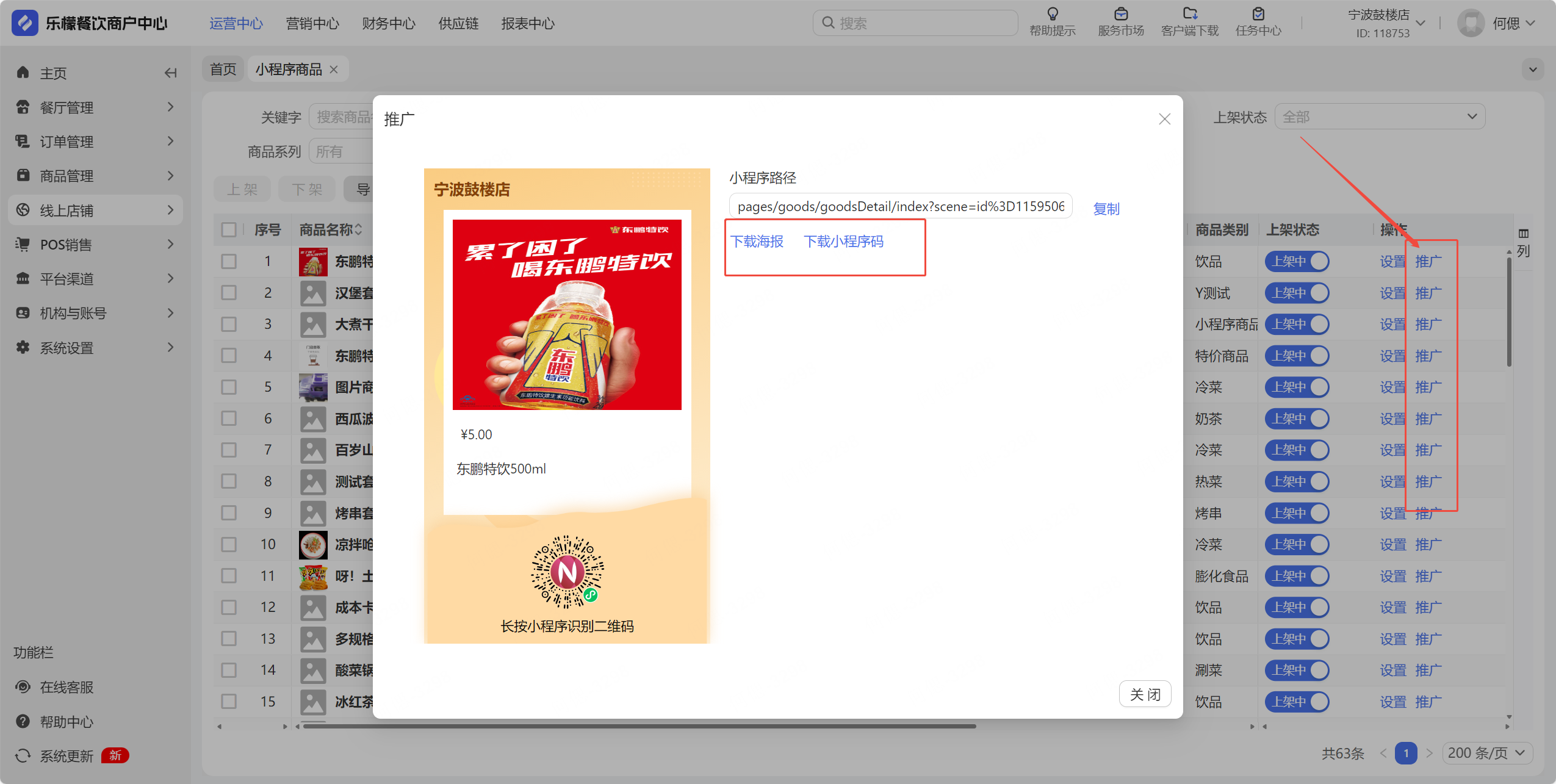Click 推广 for the 涮菜 row
This screenshot has width=1556, height=784.
click(1428, 670)
